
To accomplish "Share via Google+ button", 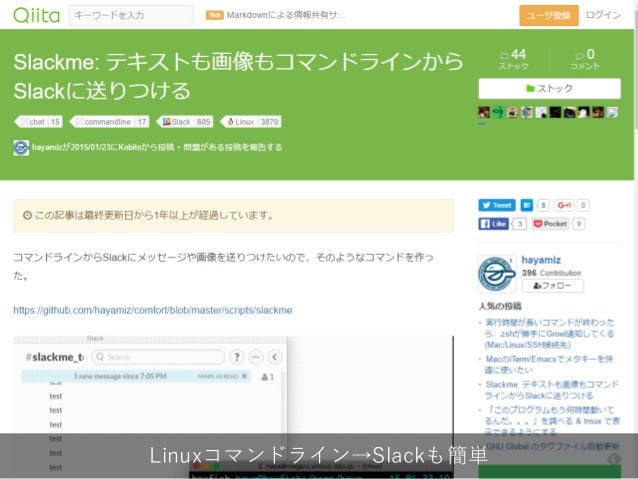I will 564,205.
